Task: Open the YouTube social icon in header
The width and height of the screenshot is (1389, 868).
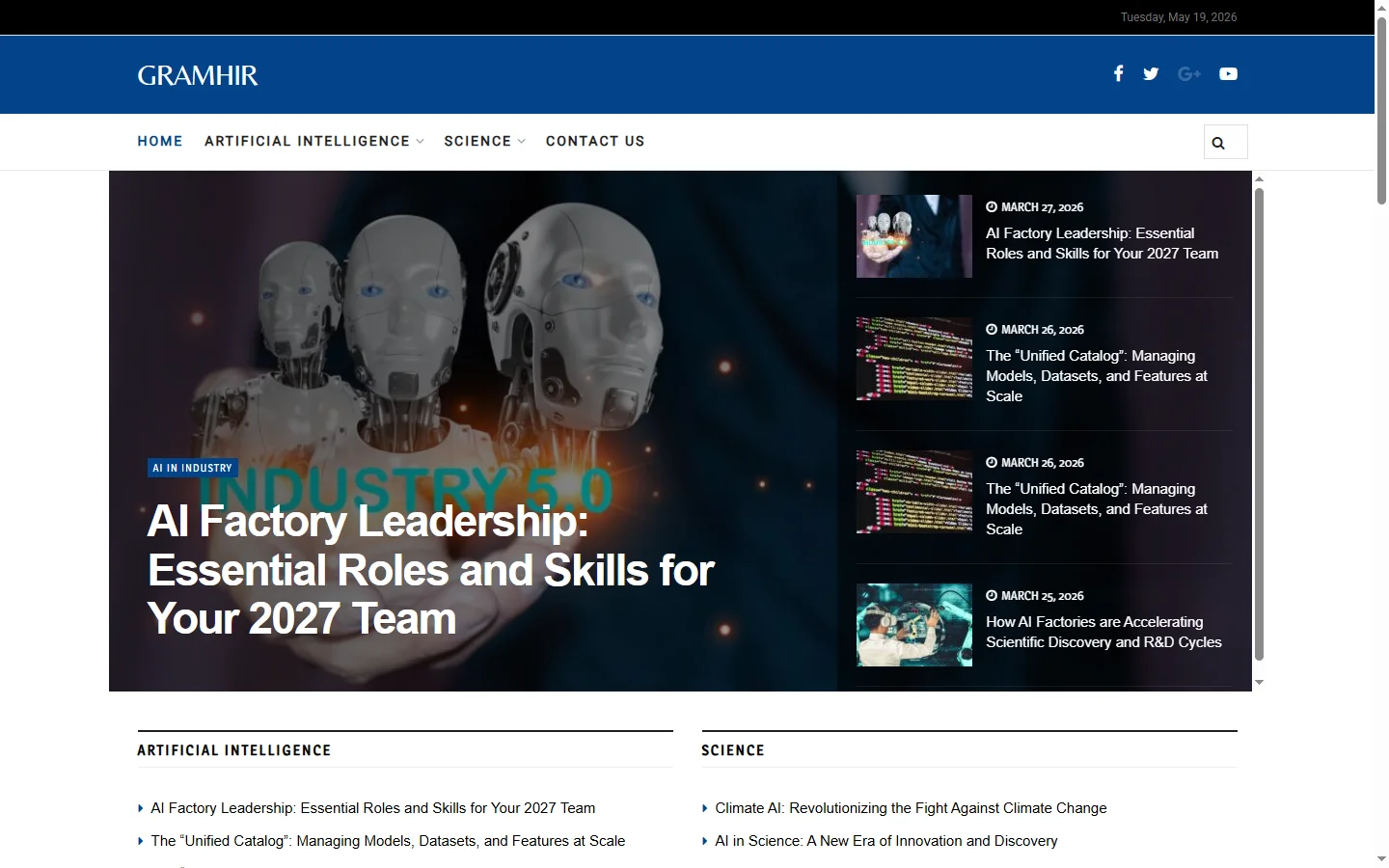Action: (x=1228, y=73)
